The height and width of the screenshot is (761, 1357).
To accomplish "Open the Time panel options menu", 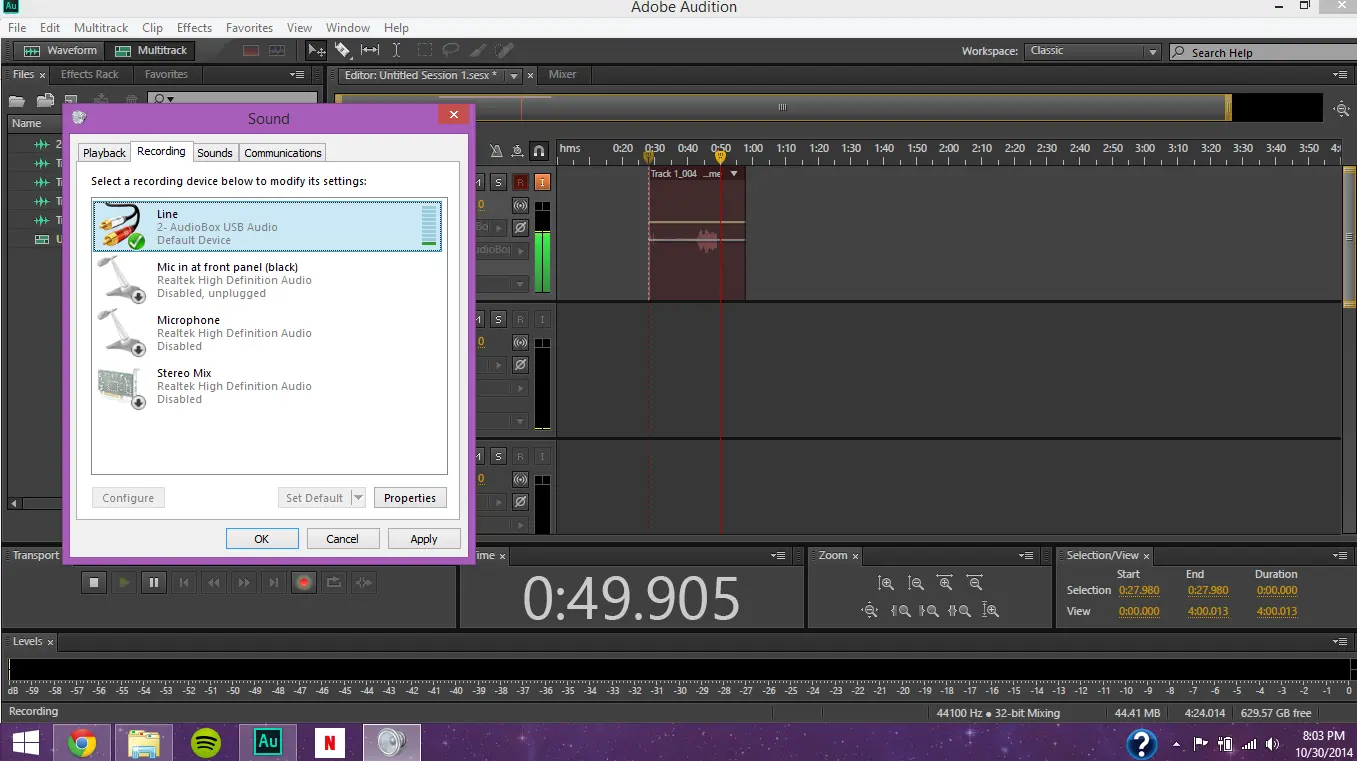I will coord(778,555).
